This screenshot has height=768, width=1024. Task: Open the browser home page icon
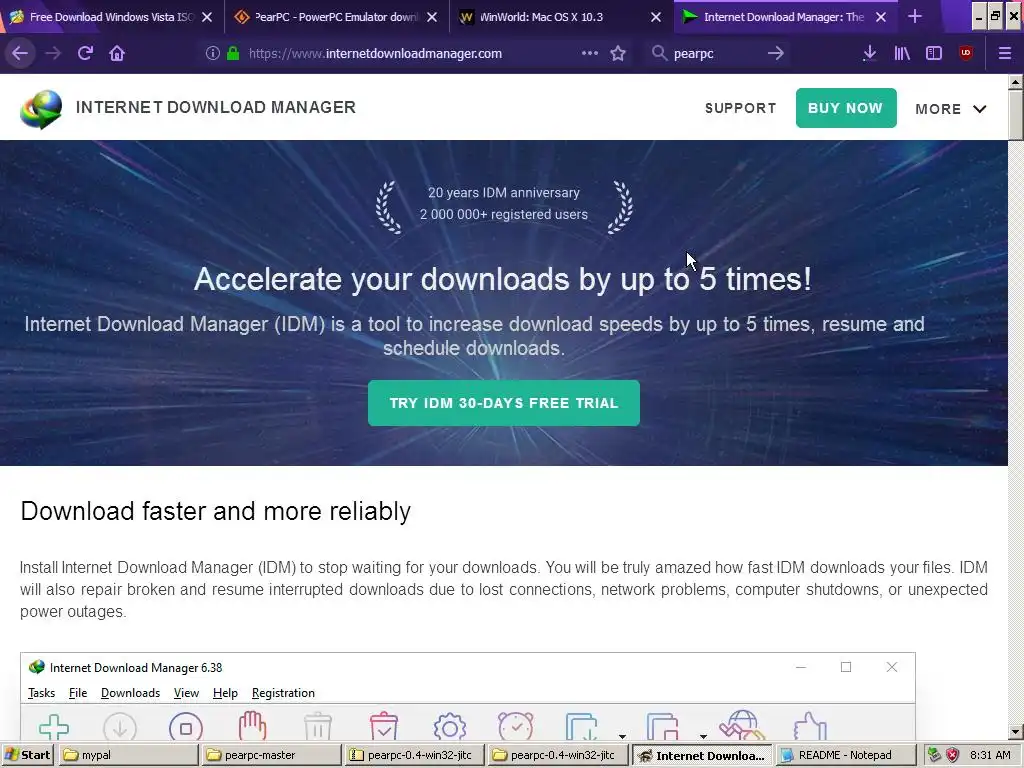117,54
